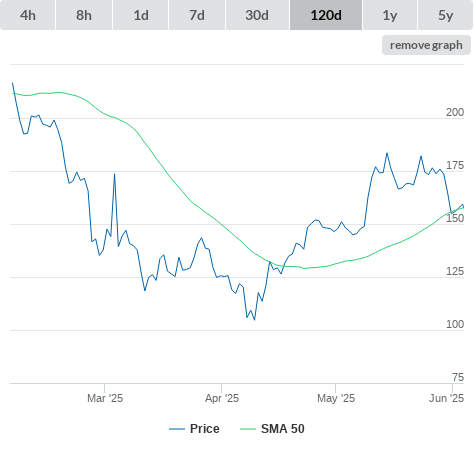Select the 4h time range tab
Viewport: 474px width, 455px height.
tap(28, 15)
